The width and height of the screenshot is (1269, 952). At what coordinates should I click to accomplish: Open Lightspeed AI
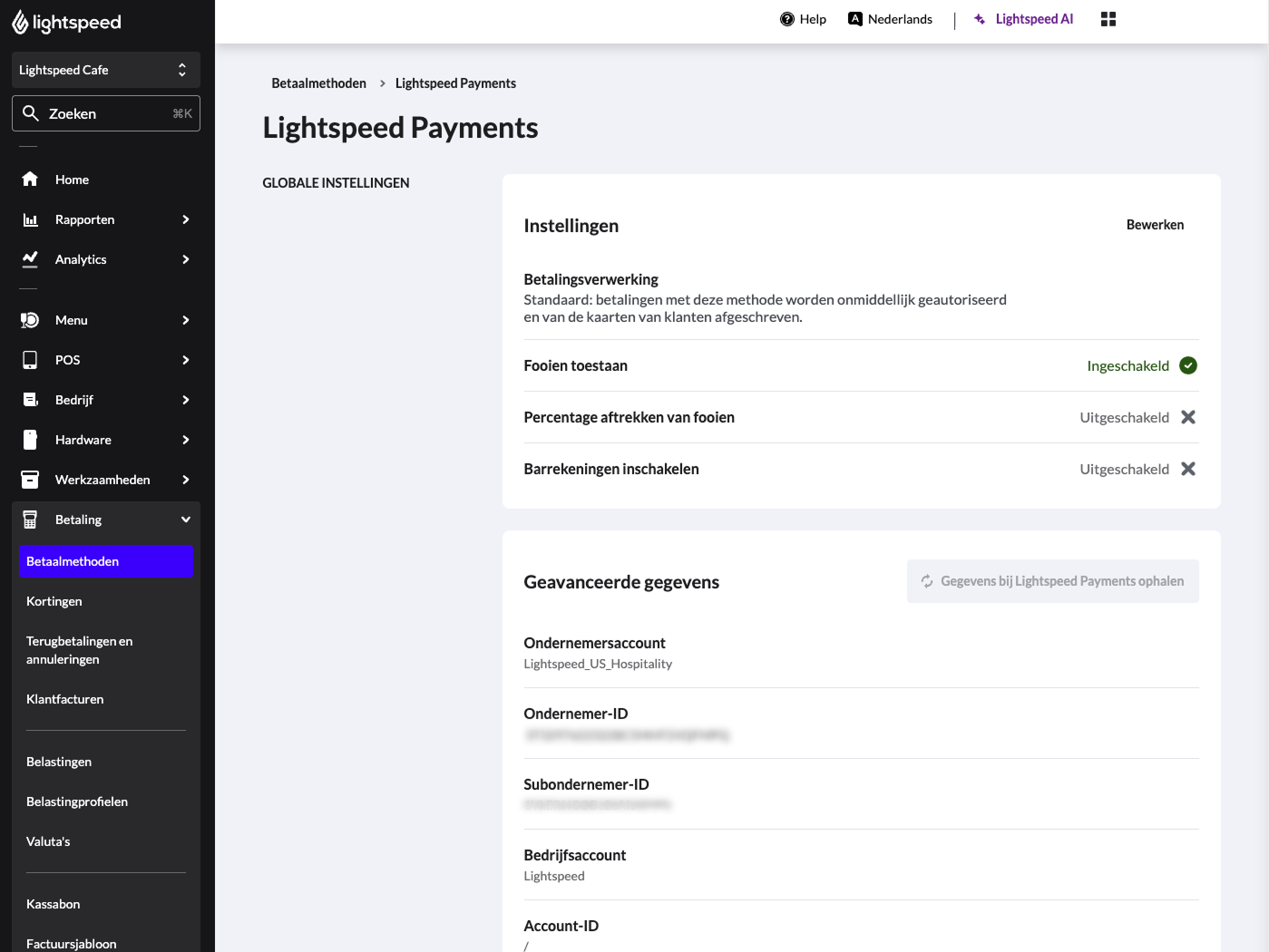(1023, 19)
